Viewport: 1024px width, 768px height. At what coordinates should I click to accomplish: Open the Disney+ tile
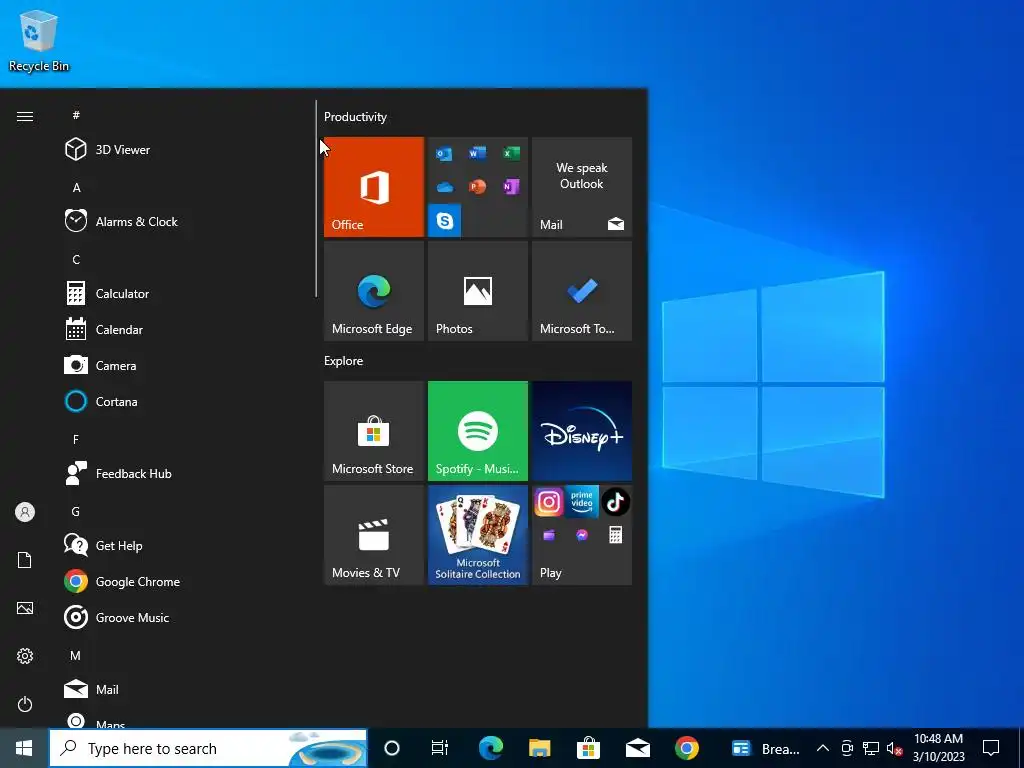(x=582, y=431)
